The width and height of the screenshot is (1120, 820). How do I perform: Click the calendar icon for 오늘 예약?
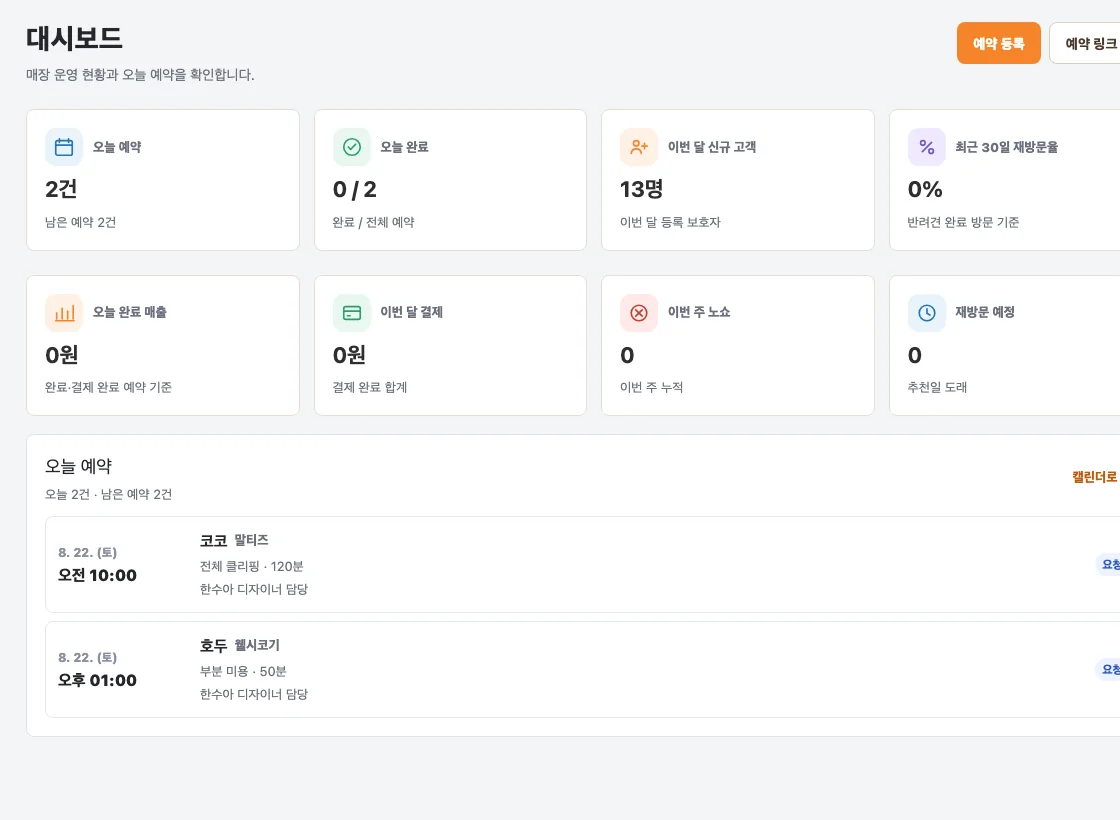(x=64, y=147)
